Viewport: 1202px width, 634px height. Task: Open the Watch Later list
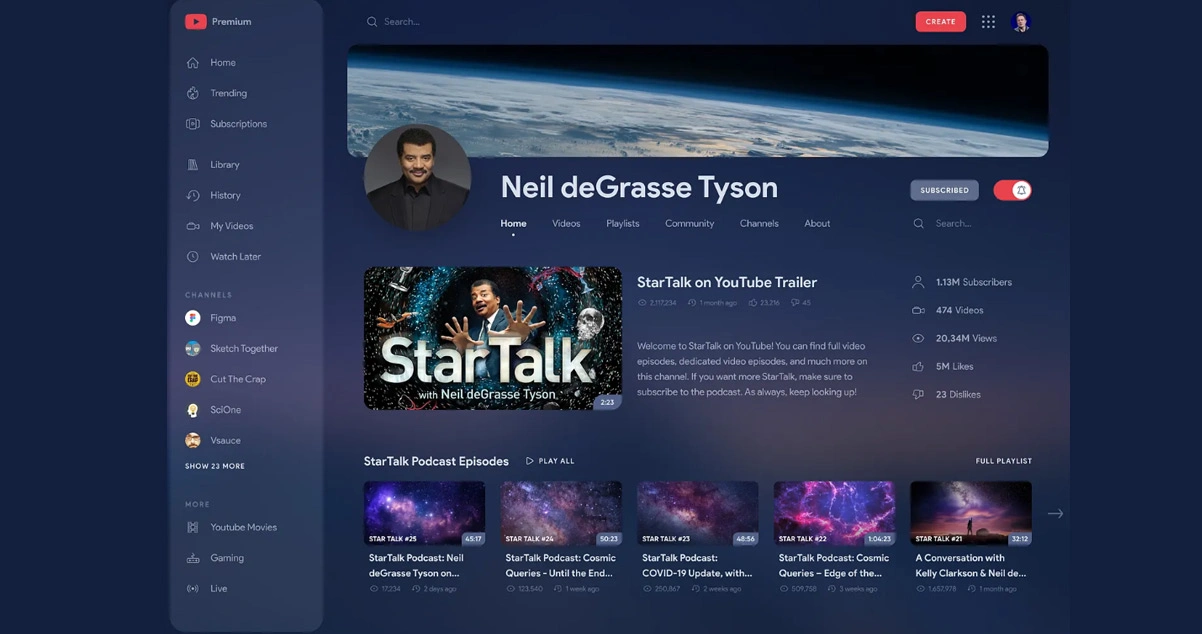[235, 257]
